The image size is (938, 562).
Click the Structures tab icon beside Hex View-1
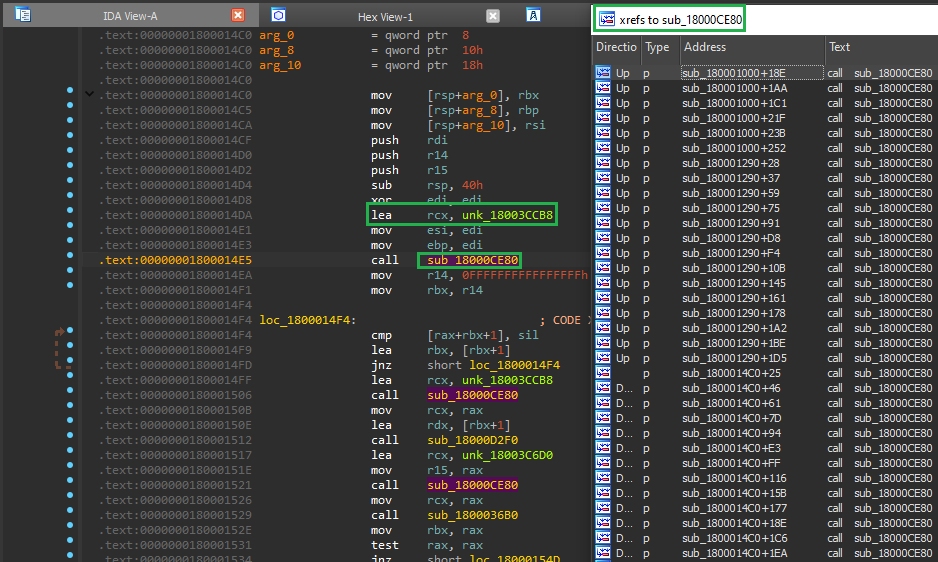[534, 15]
